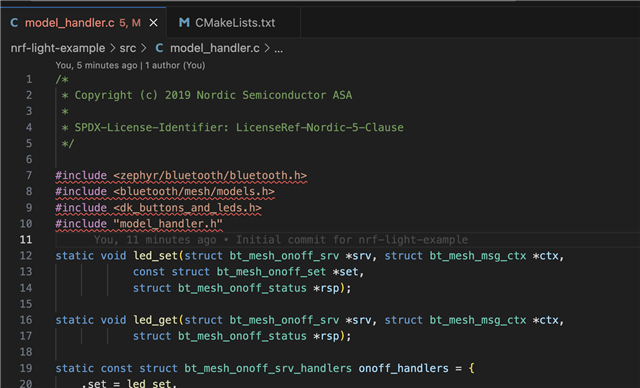
Task: Click the '5, M' problems badge on model_handler.c tab
Action: pyautogui.click(x=130, y=23)
